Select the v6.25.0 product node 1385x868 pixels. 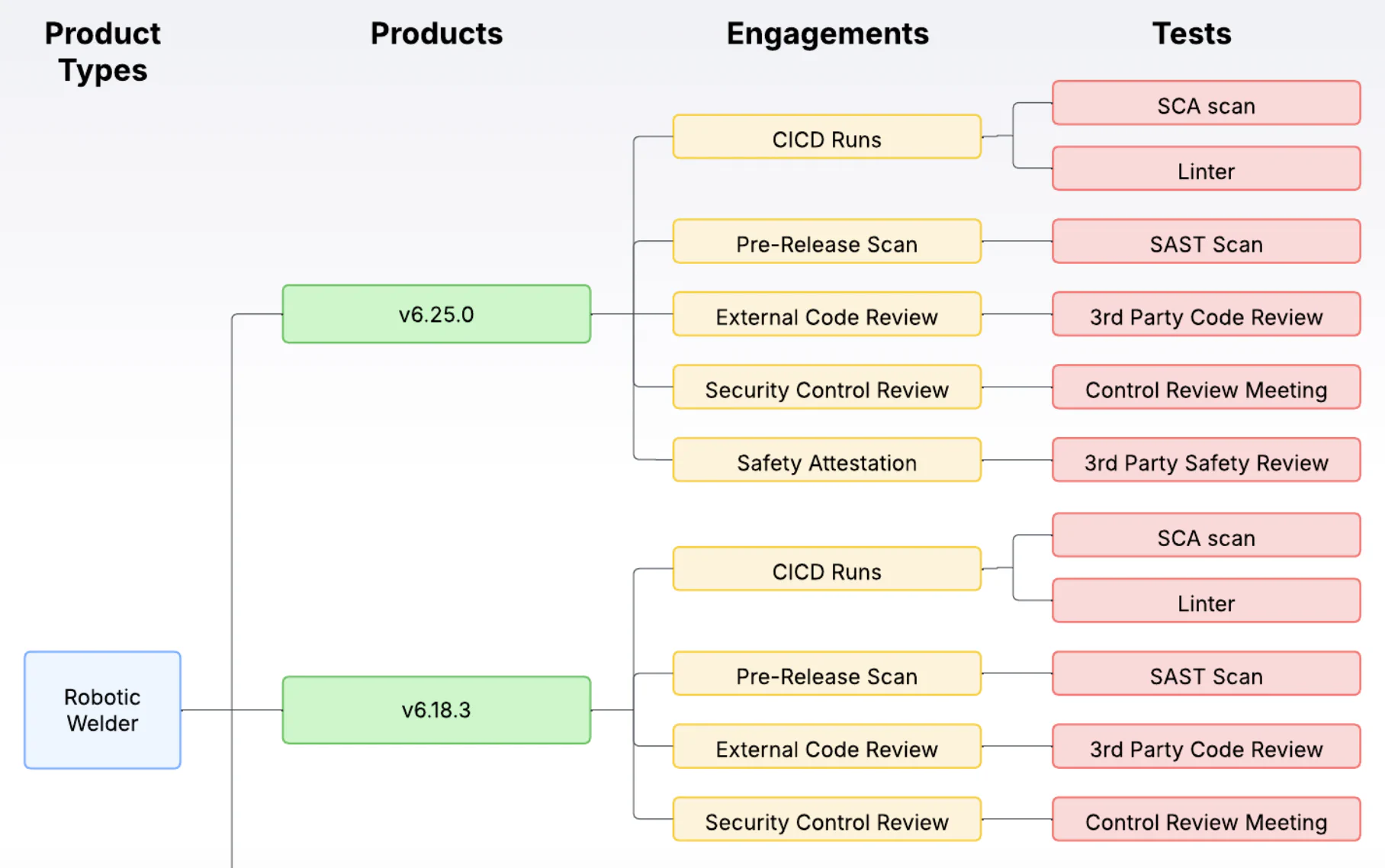click(436, 314)
